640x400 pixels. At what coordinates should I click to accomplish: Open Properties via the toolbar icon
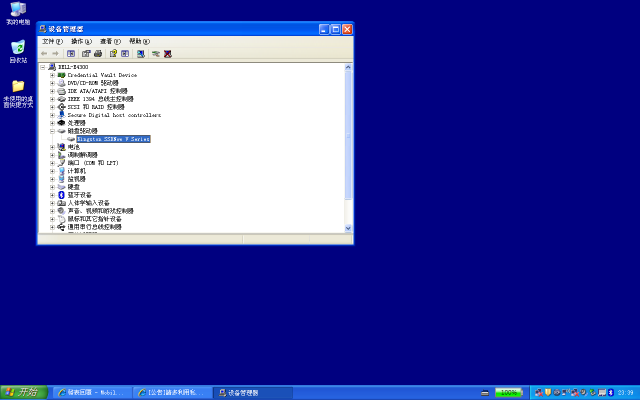86,53
